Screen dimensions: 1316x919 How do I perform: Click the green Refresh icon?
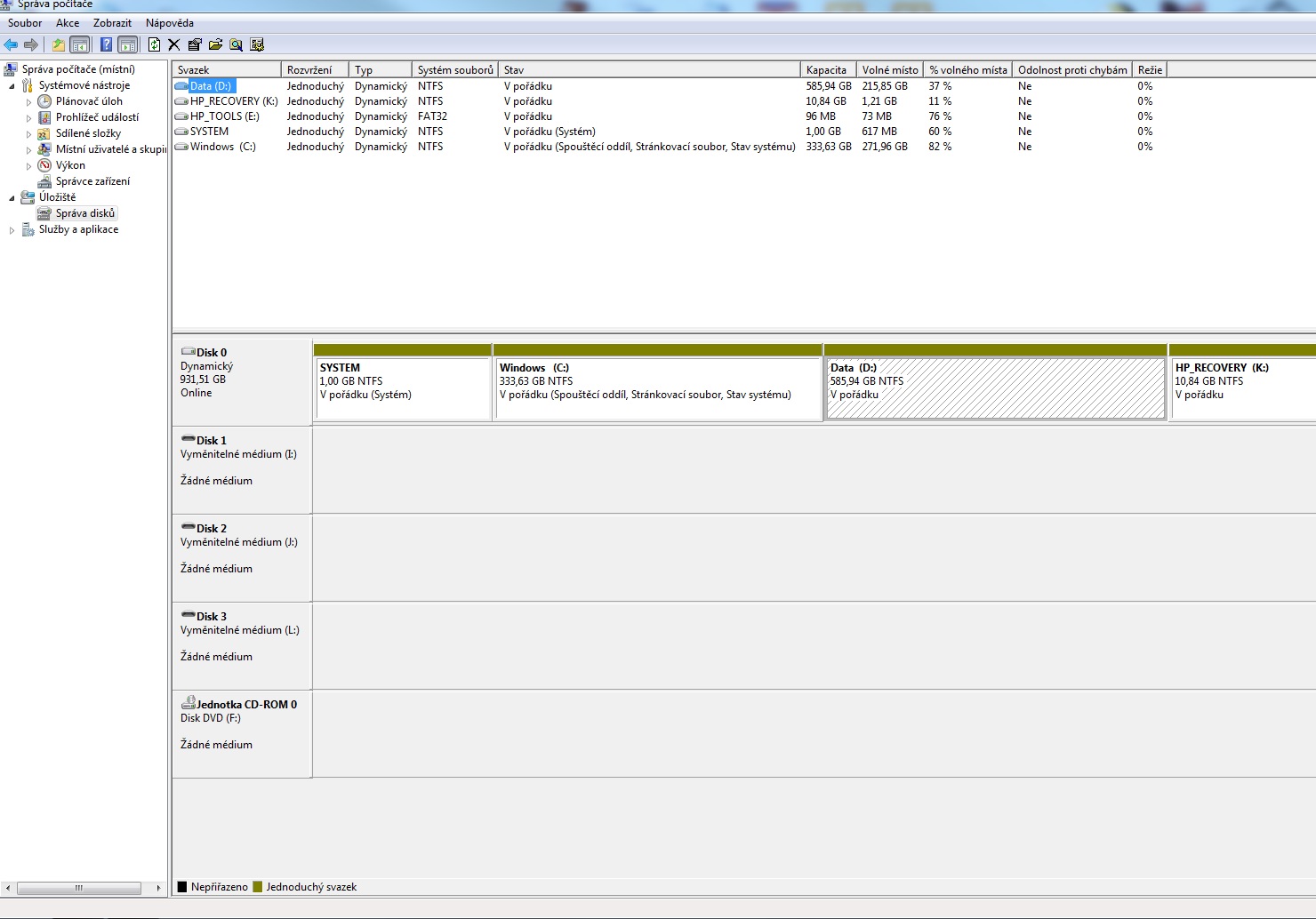pos(154,44)
